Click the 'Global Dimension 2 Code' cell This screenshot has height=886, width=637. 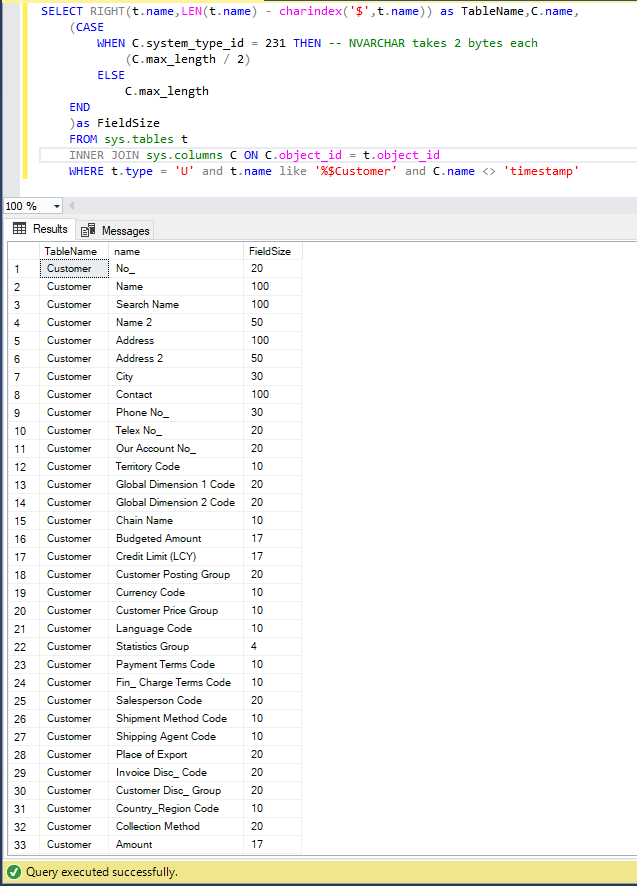(176, 502)
